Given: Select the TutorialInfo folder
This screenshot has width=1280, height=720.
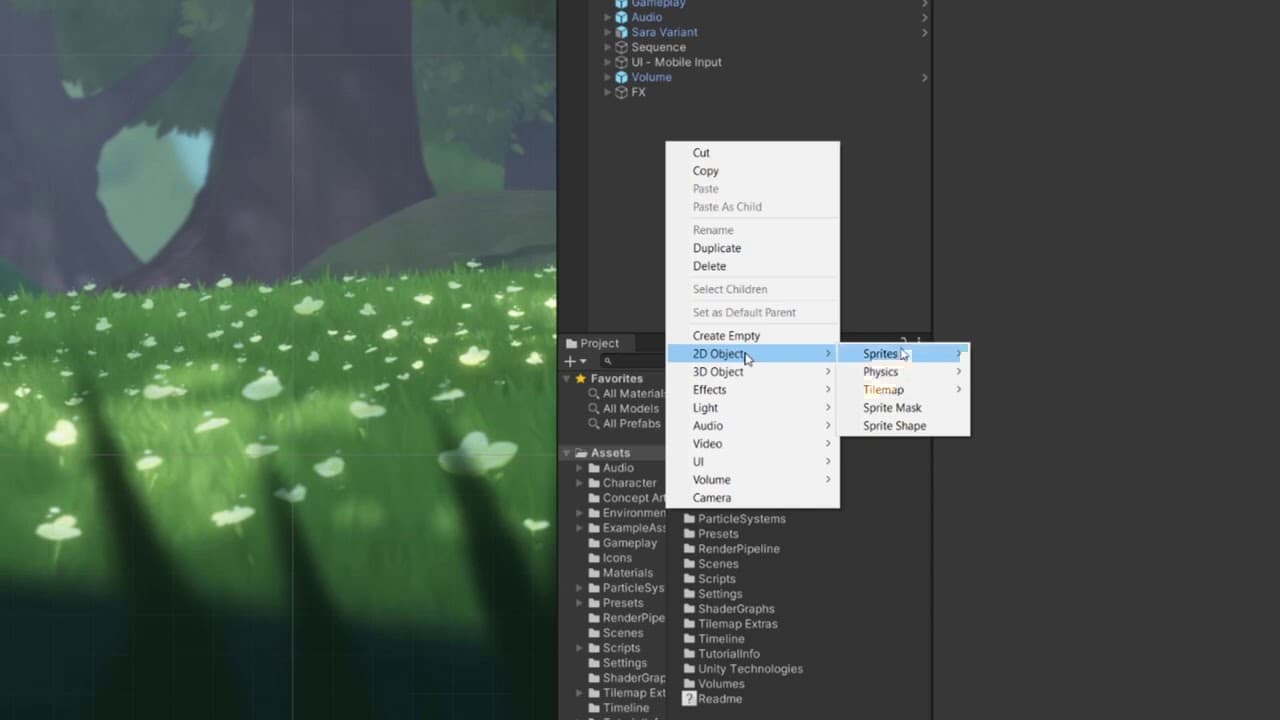Looking at the screenshot, I should point(721,654).
